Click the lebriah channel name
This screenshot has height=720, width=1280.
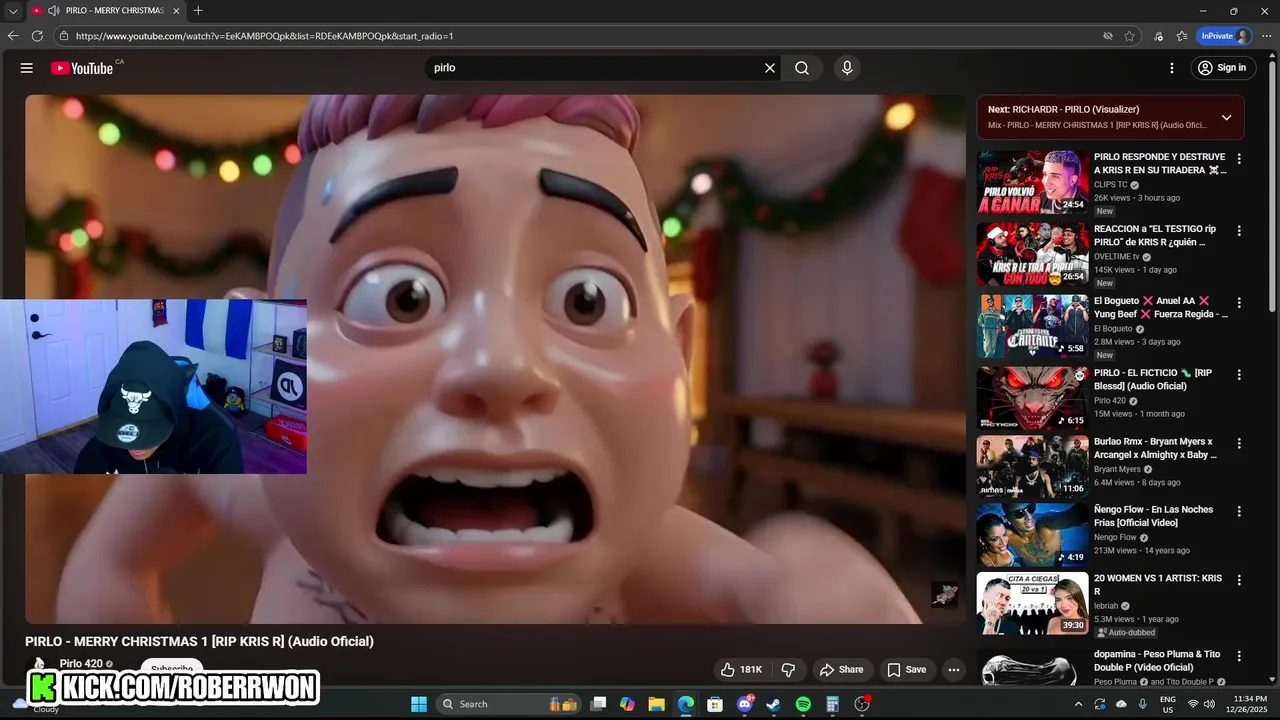[1106, 606]
